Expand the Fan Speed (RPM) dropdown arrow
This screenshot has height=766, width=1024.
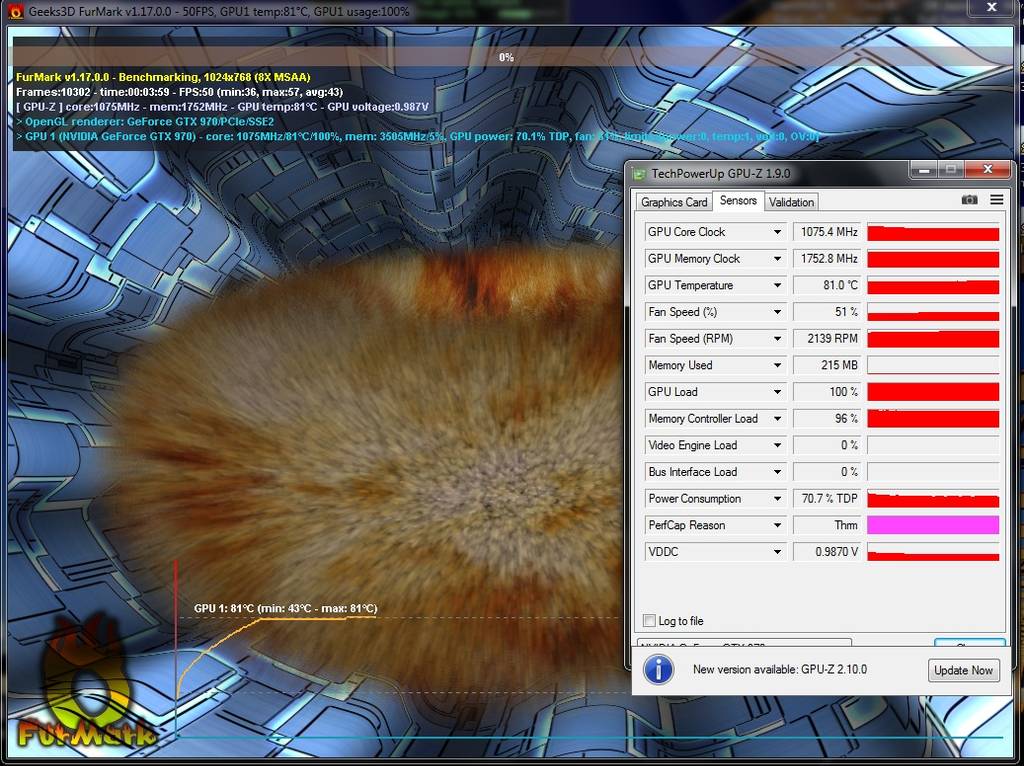(x=777, y=338)
